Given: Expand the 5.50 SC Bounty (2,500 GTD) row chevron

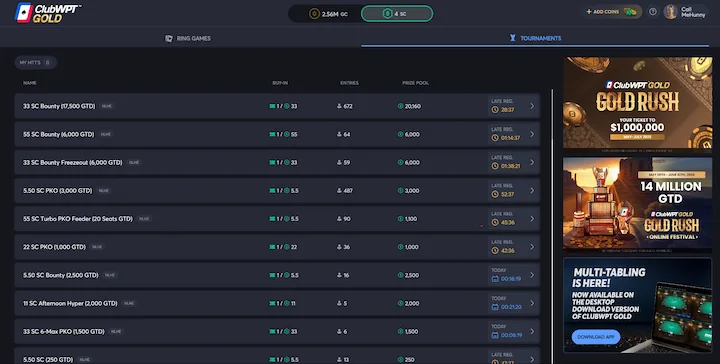Looking at the screenshot, I should (x=532, y=275).
